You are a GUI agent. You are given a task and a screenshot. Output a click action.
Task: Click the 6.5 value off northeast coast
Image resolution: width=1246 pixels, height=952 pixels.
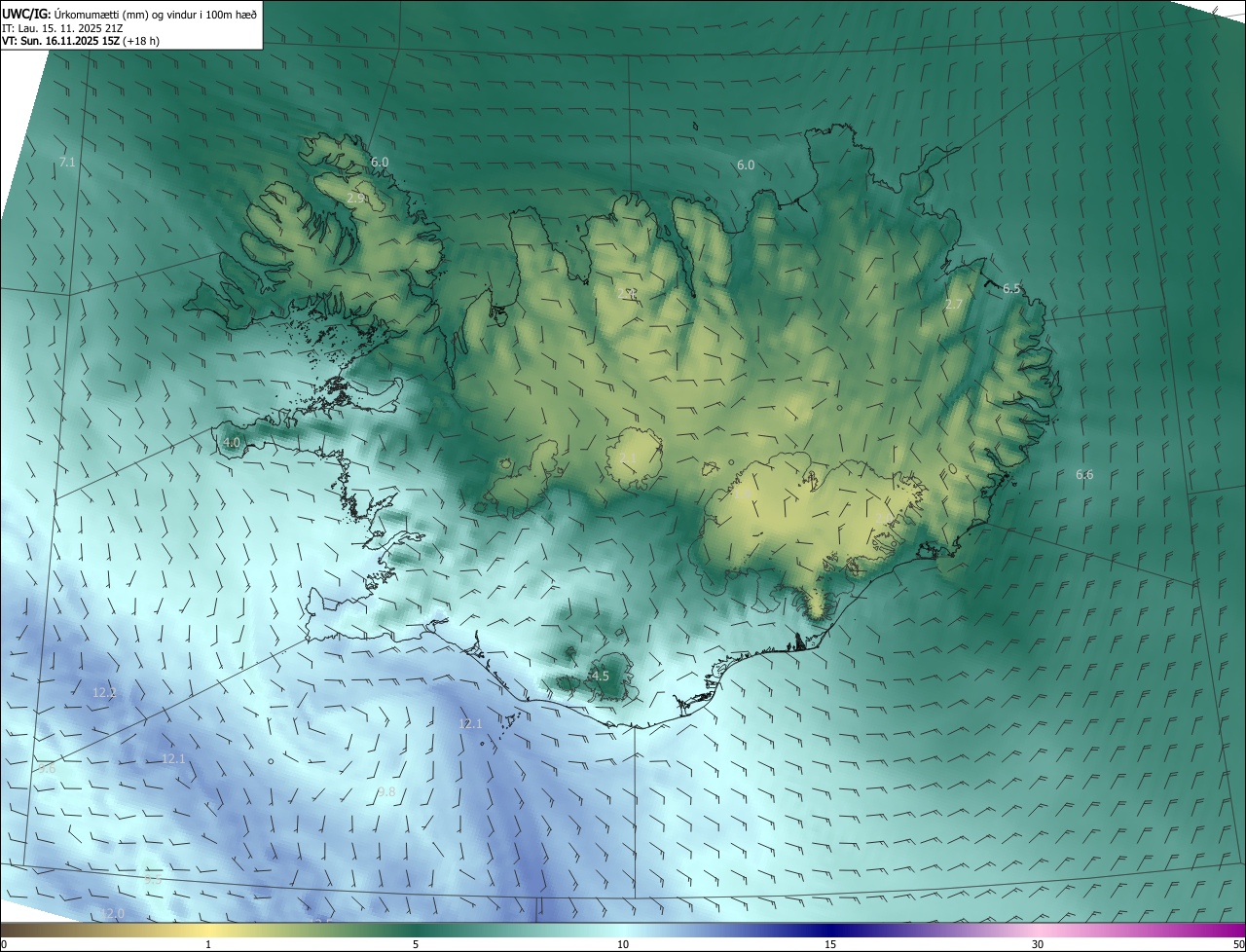pyautogui.click(x=1011, y=288)
